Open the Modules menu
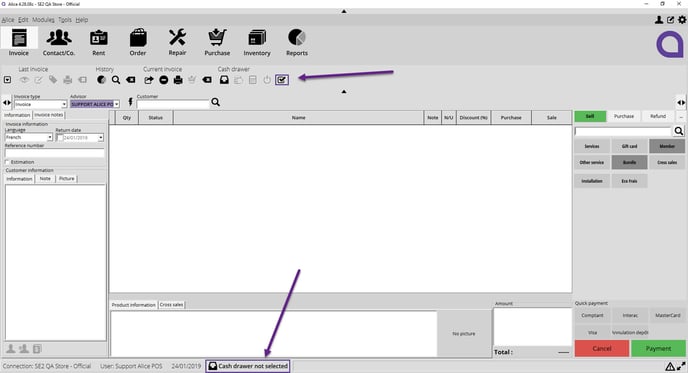Image resolution: width=688 pixels, height=373 pixels. [43, 20]
